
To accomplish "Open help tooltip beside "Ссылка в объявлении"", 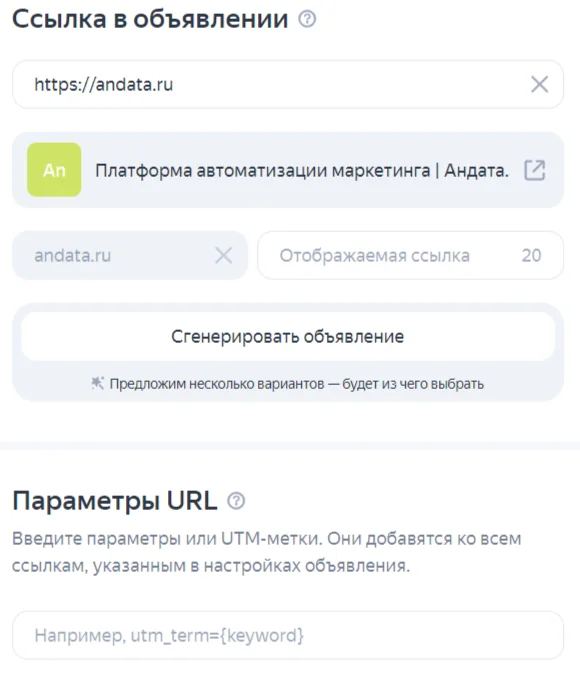I will (307, 19).
